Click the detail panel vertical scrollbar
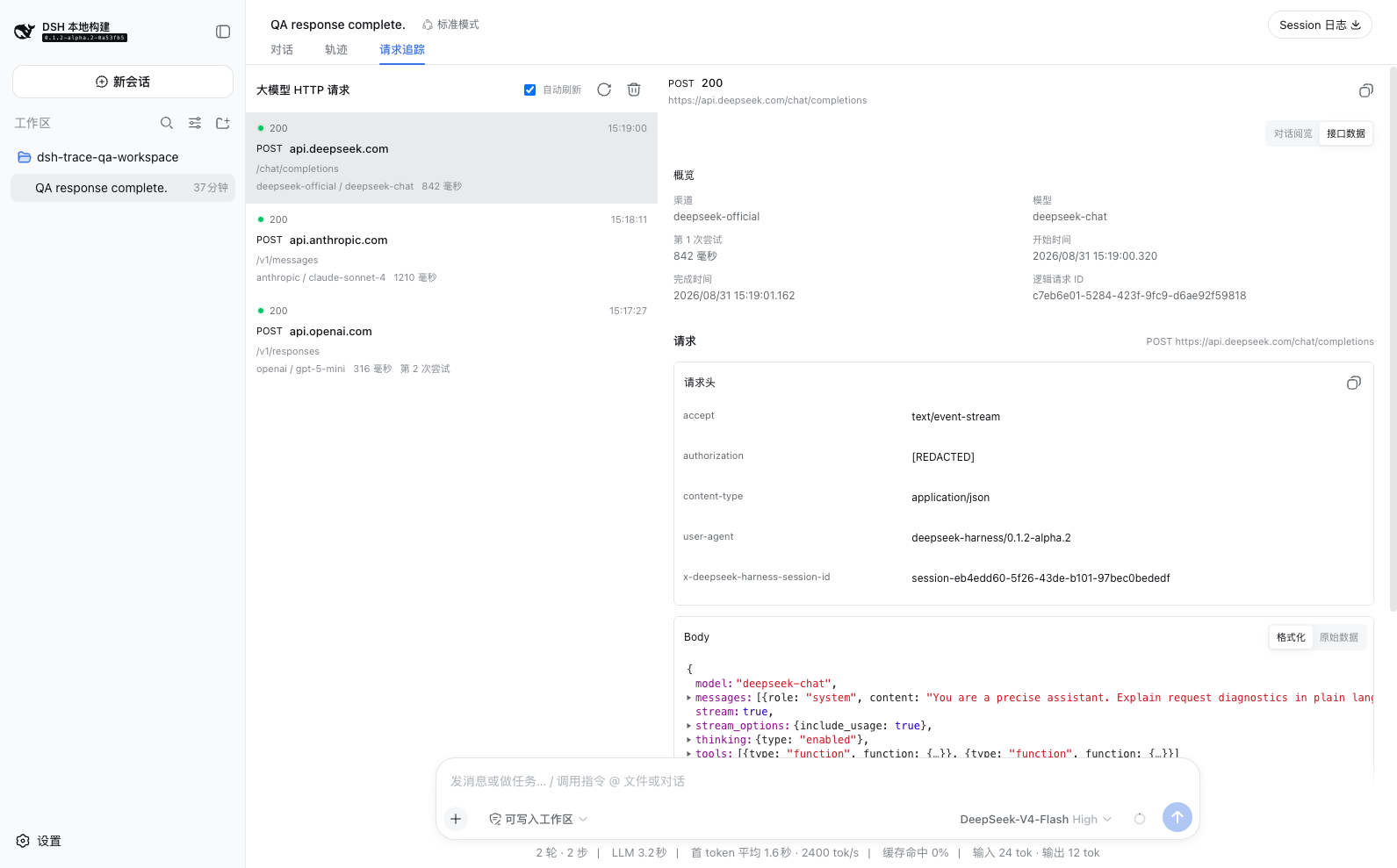1397x868 pixels. click(x=1393, y=338)
